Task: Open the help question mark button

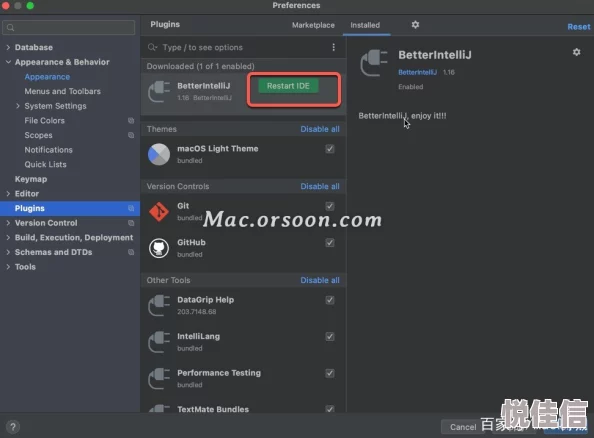Action: pos(13,427)
